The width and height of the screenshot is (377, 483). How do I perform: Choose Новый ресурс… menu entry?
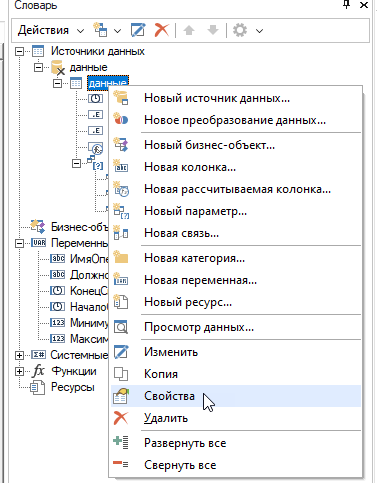click(236, 302)
